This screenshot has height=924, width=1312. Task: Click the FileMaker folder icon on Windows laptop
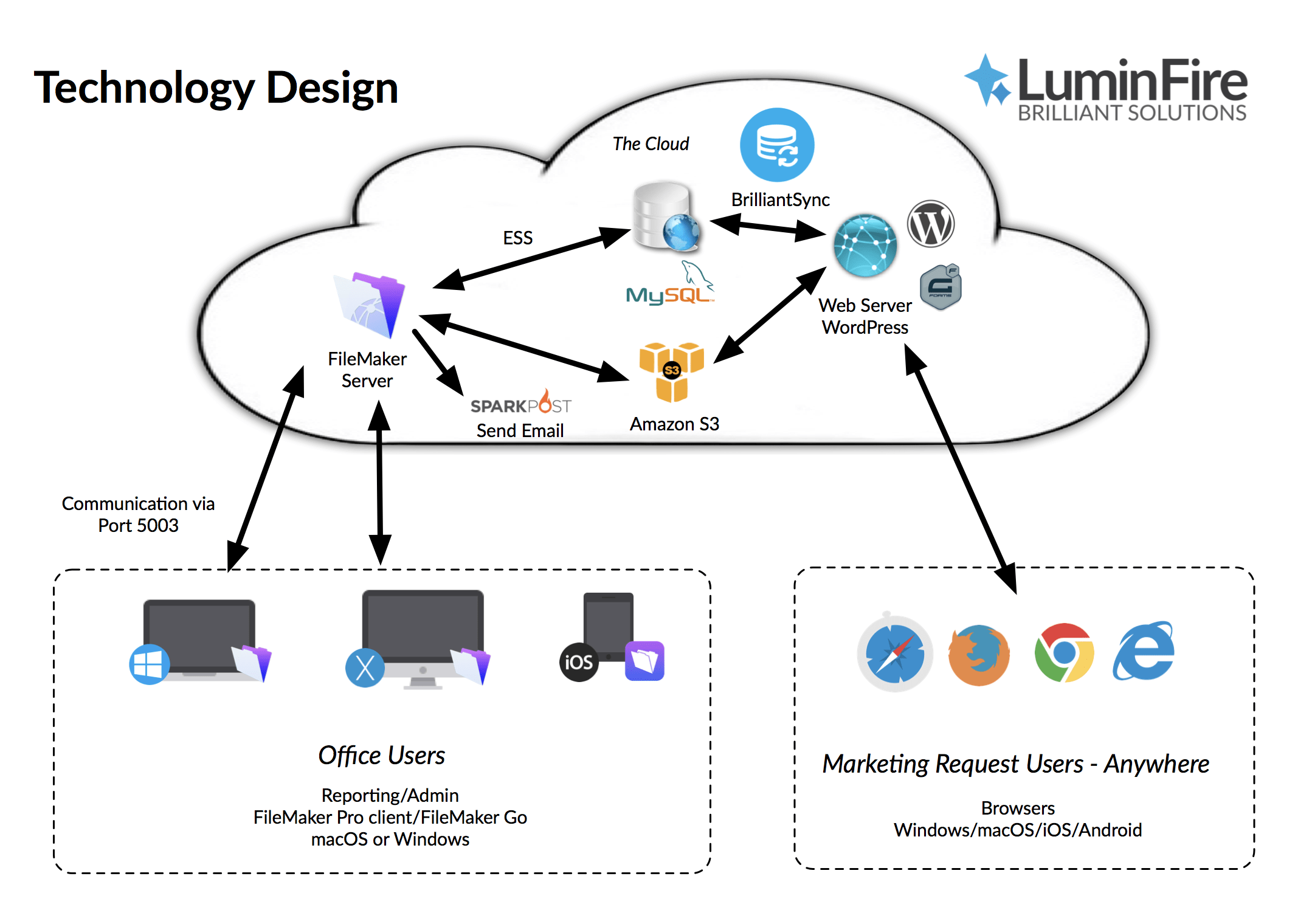click(252, 663)
